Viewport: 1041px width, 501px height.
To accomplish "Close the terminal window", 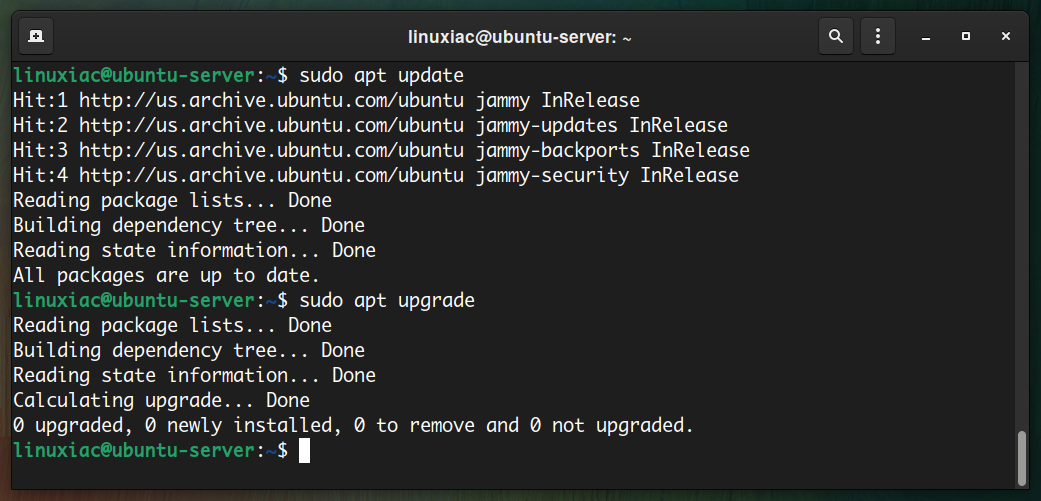I will point(1005,36).
